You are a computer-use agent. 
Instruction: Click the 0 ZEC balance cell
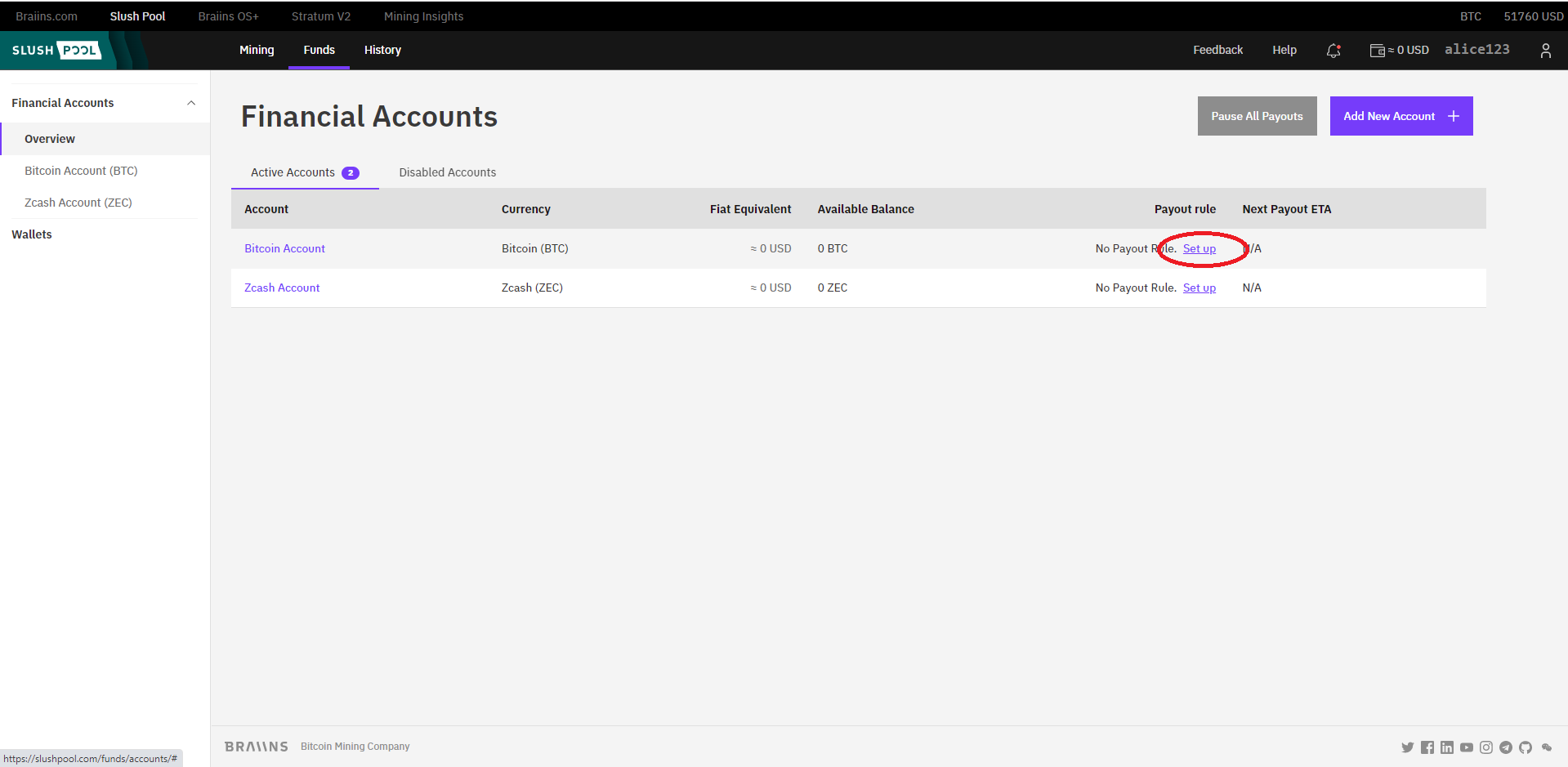[833, 288]
